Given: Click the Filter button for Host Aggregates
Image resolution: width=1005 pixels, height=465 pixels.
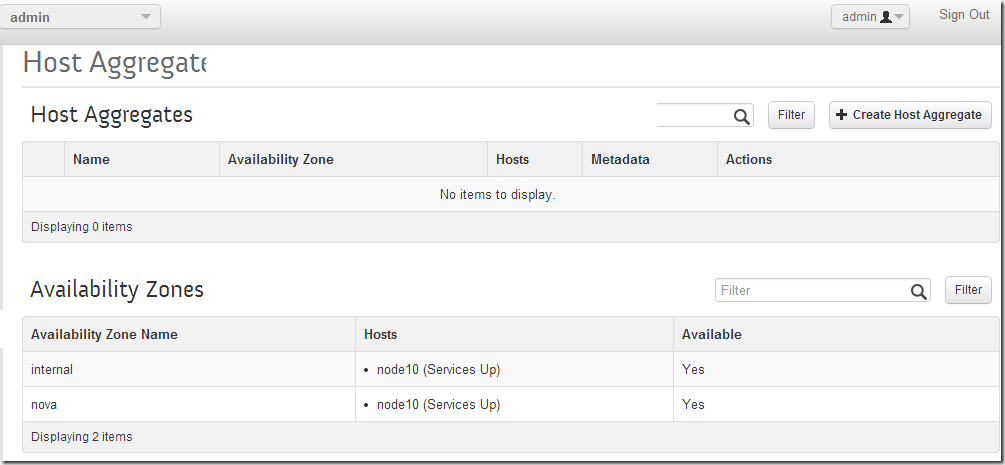Looking at the screenshot, I should click(791, 115).
